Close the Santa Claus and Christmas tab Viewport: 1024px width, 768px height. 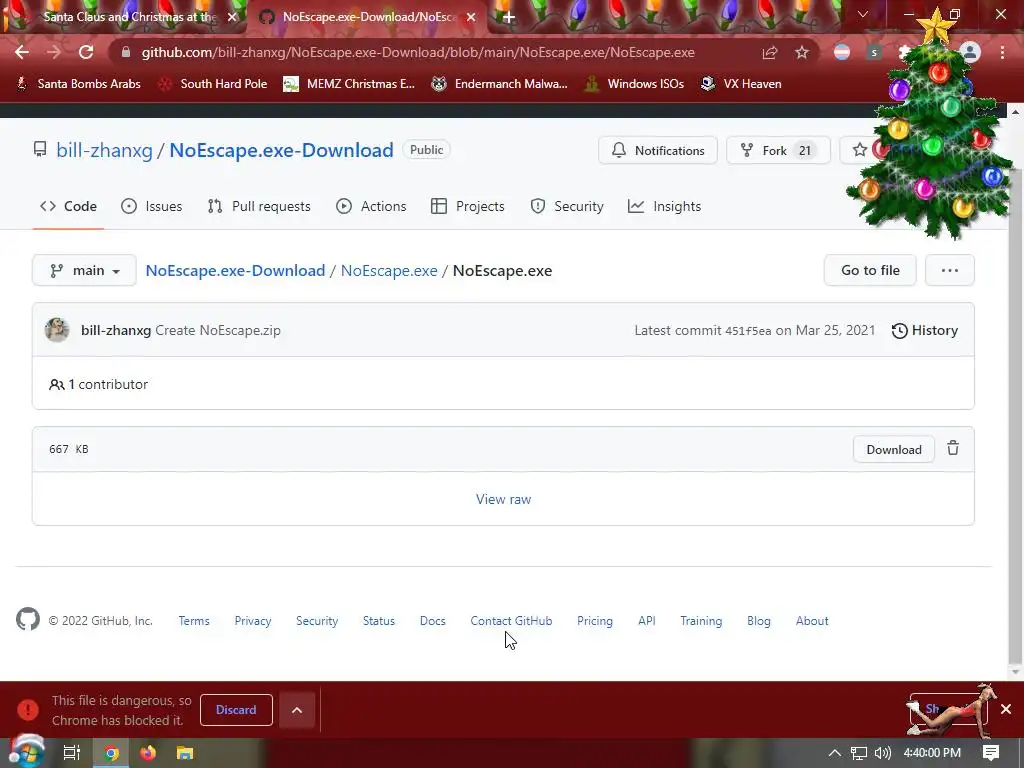232,17
